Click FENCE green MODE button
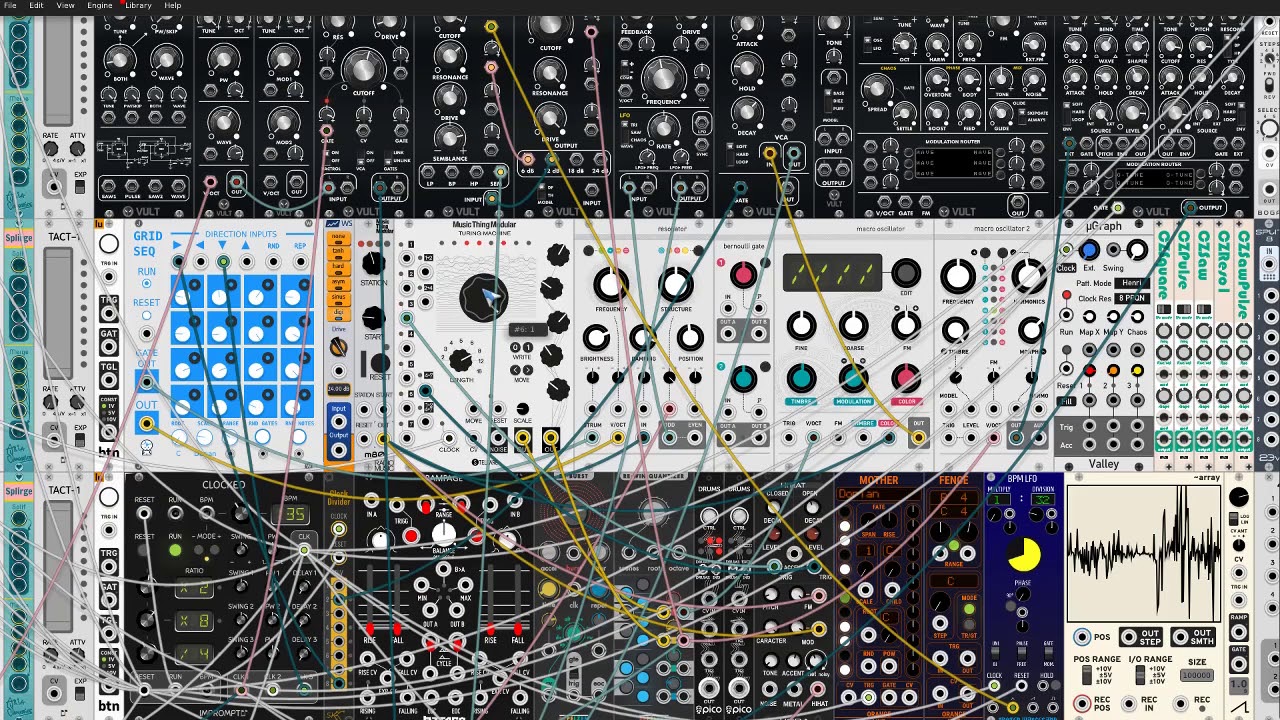Image resolution: width=1280 pixels, height=720 pixels. pos(969,609)
